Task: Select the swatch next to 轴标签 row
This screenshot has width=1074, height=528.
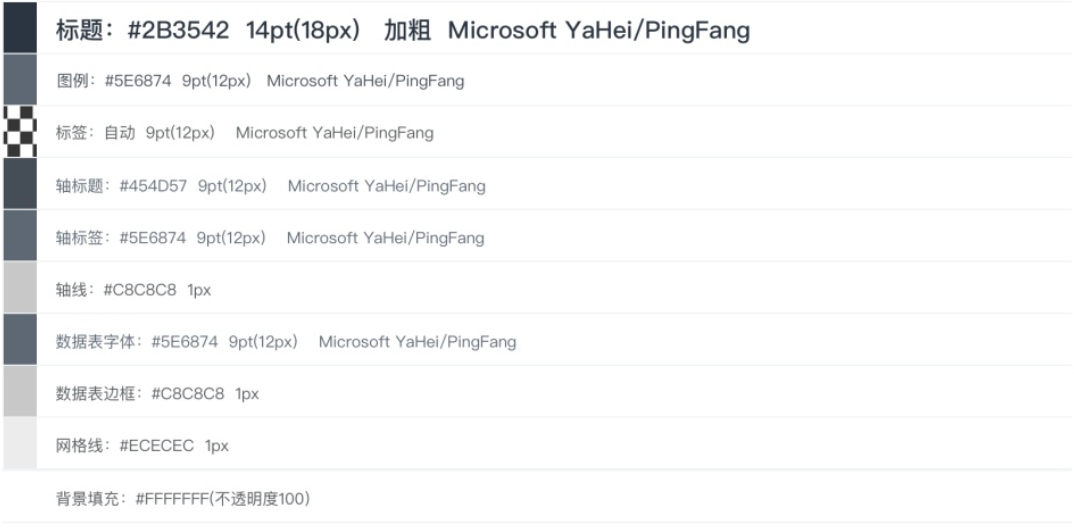Action: pos(18,237)
